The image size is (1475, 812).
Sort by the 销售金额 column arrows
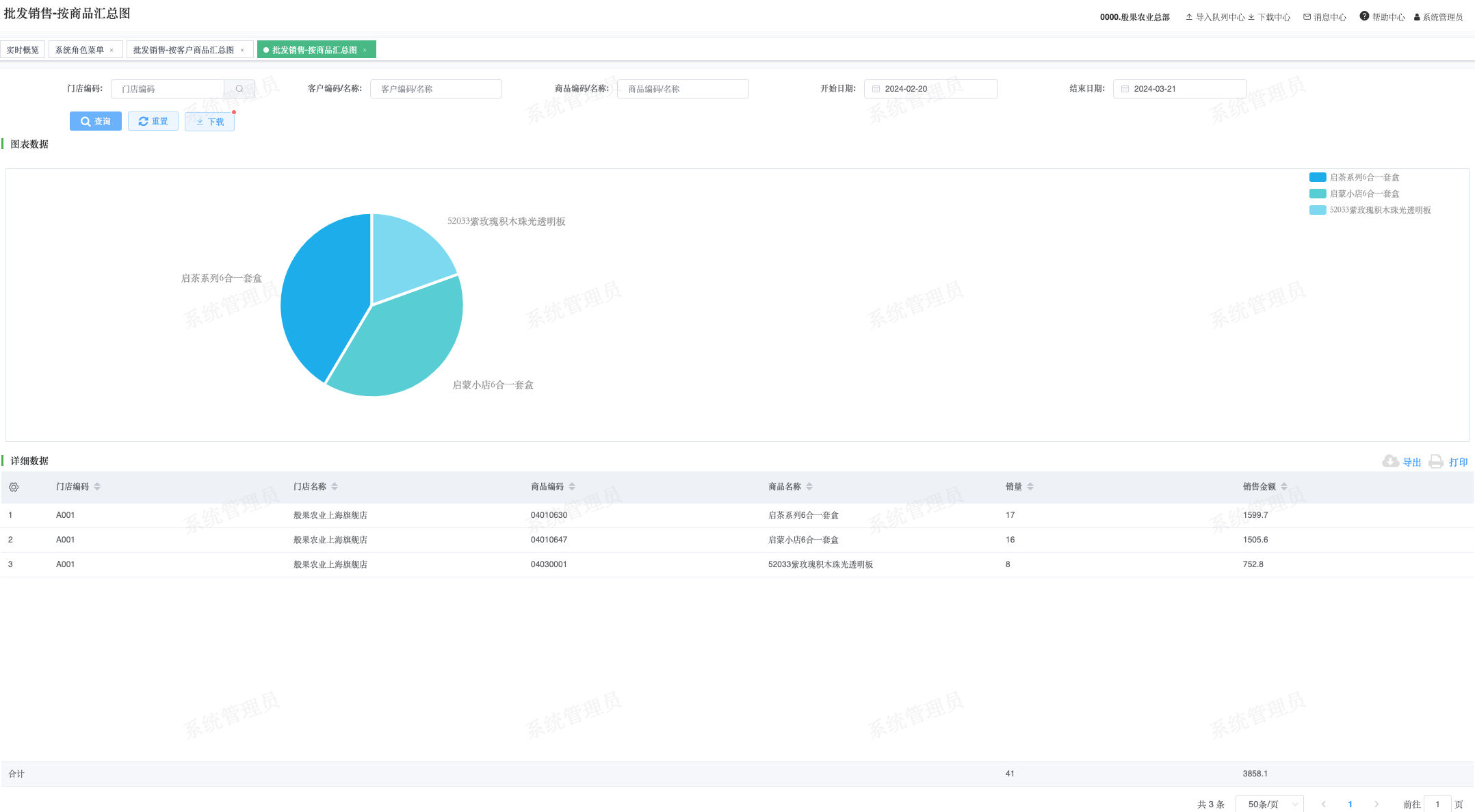coord(1284,486)
